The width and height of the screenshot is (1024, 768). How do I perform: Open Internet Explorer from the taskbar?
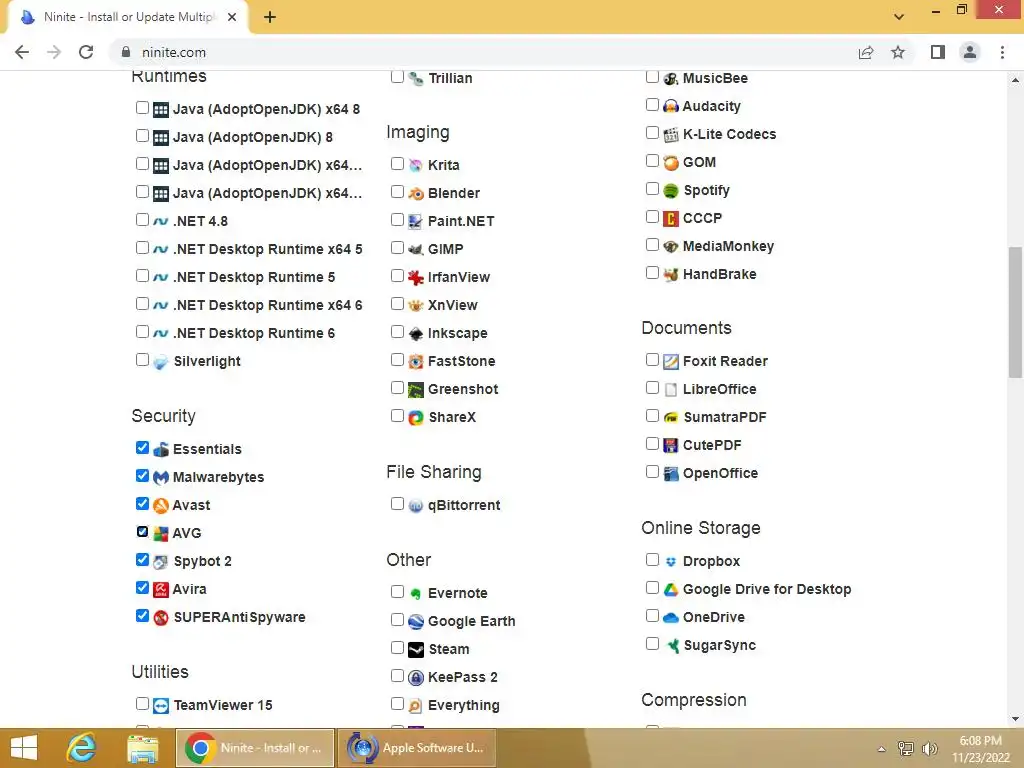[81, 748]
